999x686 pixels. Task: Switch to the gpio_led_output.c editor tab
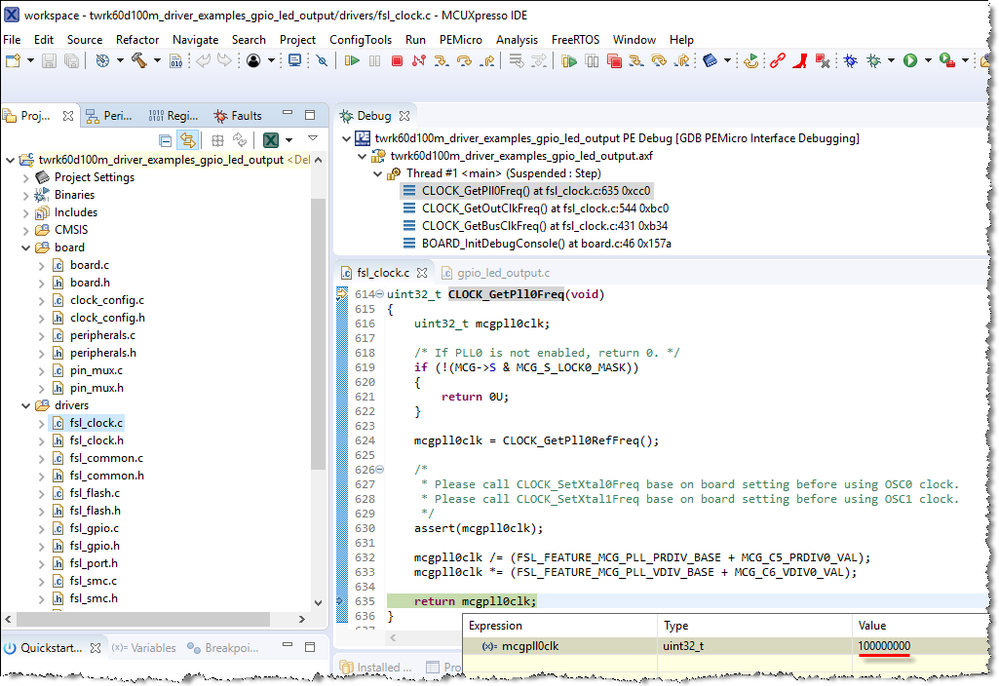496,273
